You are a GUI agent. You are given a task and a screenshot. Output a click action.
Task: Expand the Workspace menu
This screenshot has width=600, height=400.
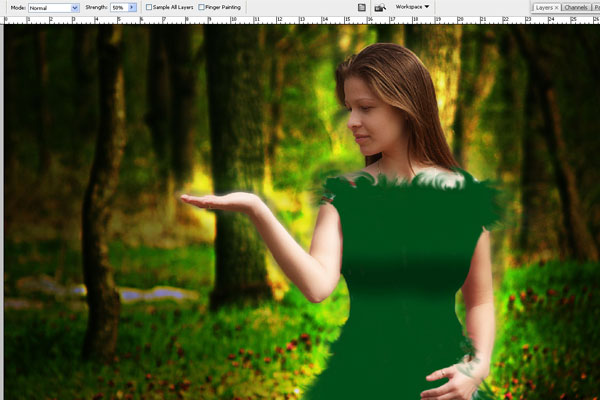[x=412, y=7]
